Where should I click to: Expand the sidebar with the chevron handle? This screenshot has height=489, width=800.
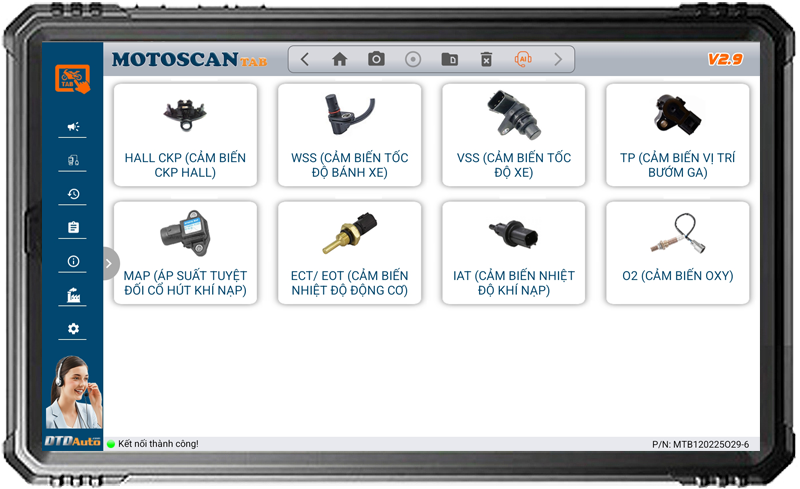tap(109, 263)
